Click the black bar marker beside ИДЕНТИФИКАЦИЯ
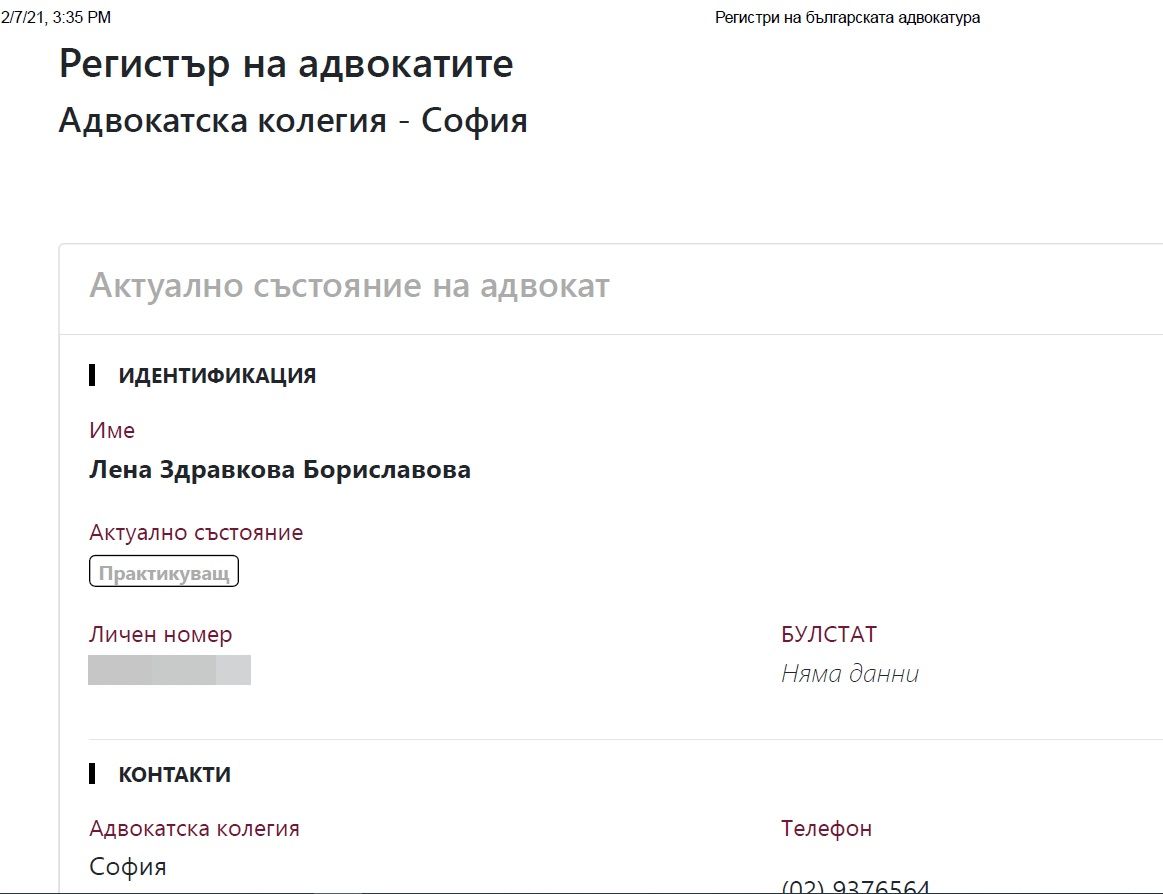Viewport: 1163px width, 894px height. [x=92, y=375]
